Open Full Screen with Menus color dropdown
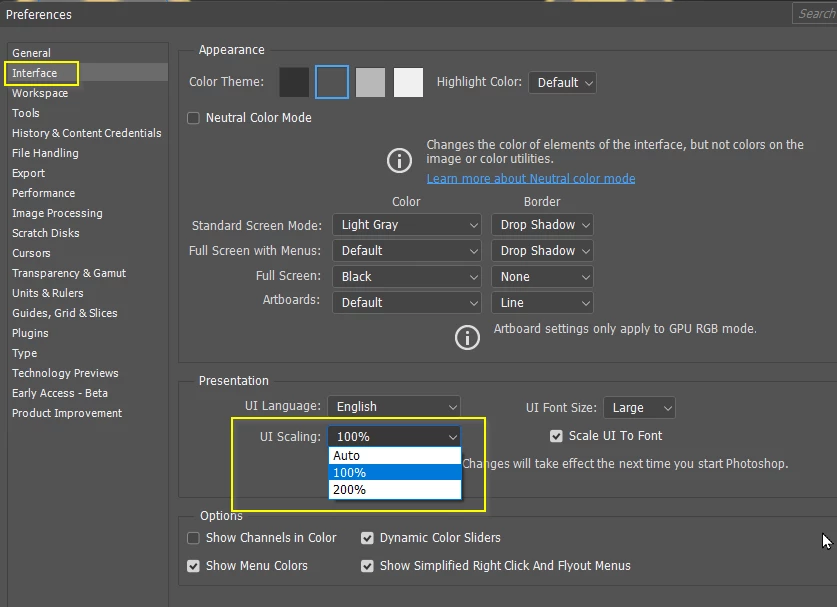 (x=407, y=250)
